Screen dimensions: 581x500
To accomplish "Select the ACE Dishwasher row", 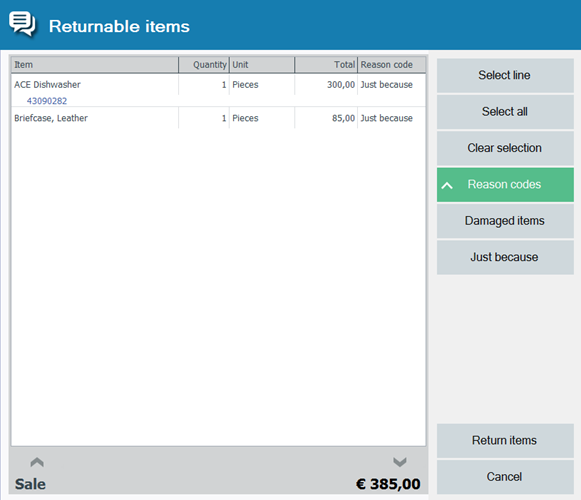I will (219, 90).
